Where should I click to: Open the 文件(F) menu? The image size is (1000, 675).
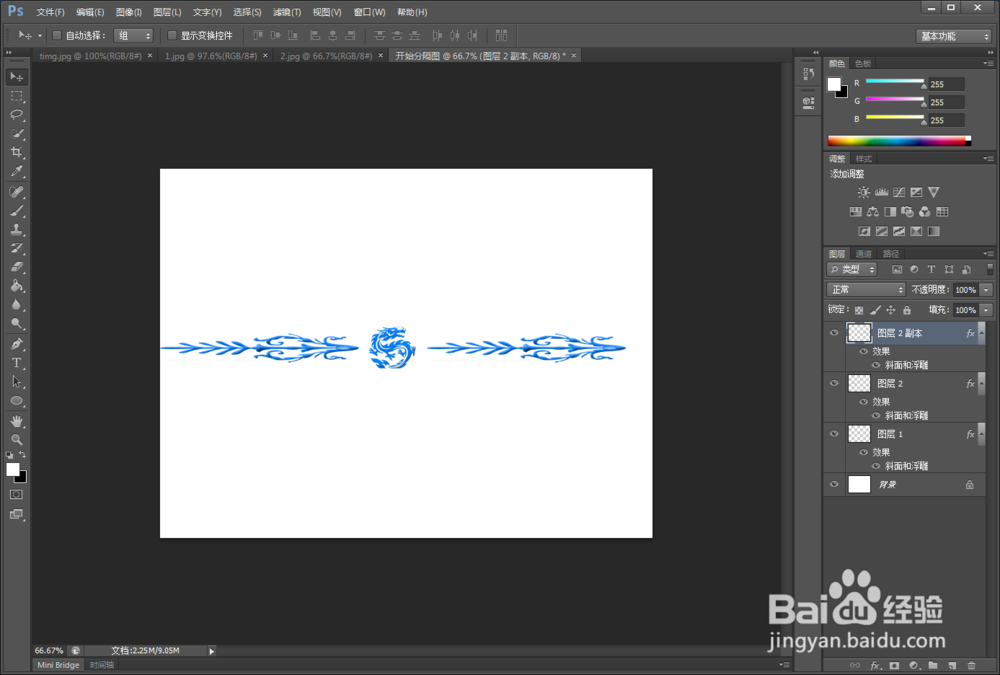[x=50, y=12]
